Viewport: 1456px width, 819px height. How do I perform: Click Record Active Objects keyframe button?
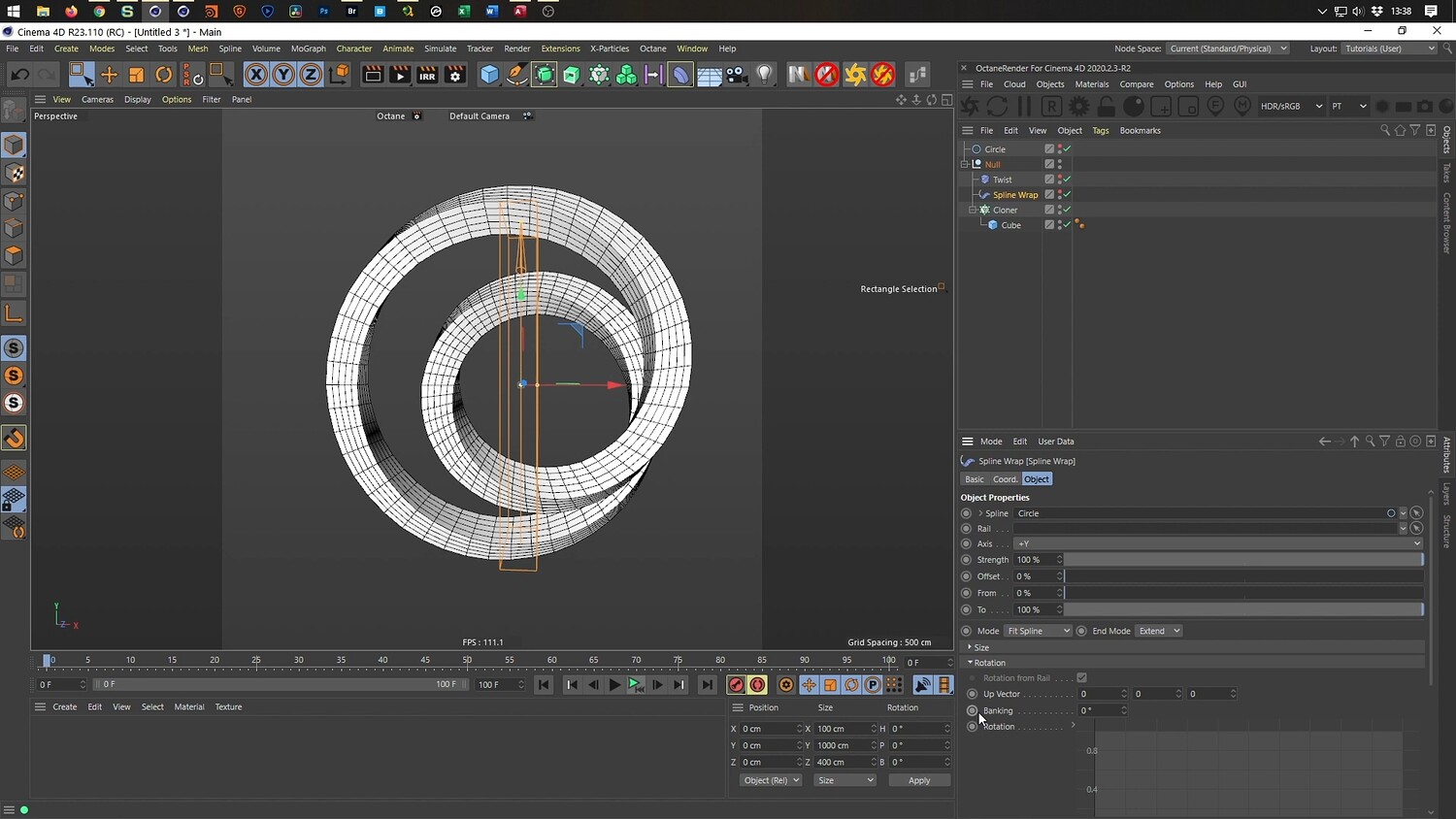736,685
